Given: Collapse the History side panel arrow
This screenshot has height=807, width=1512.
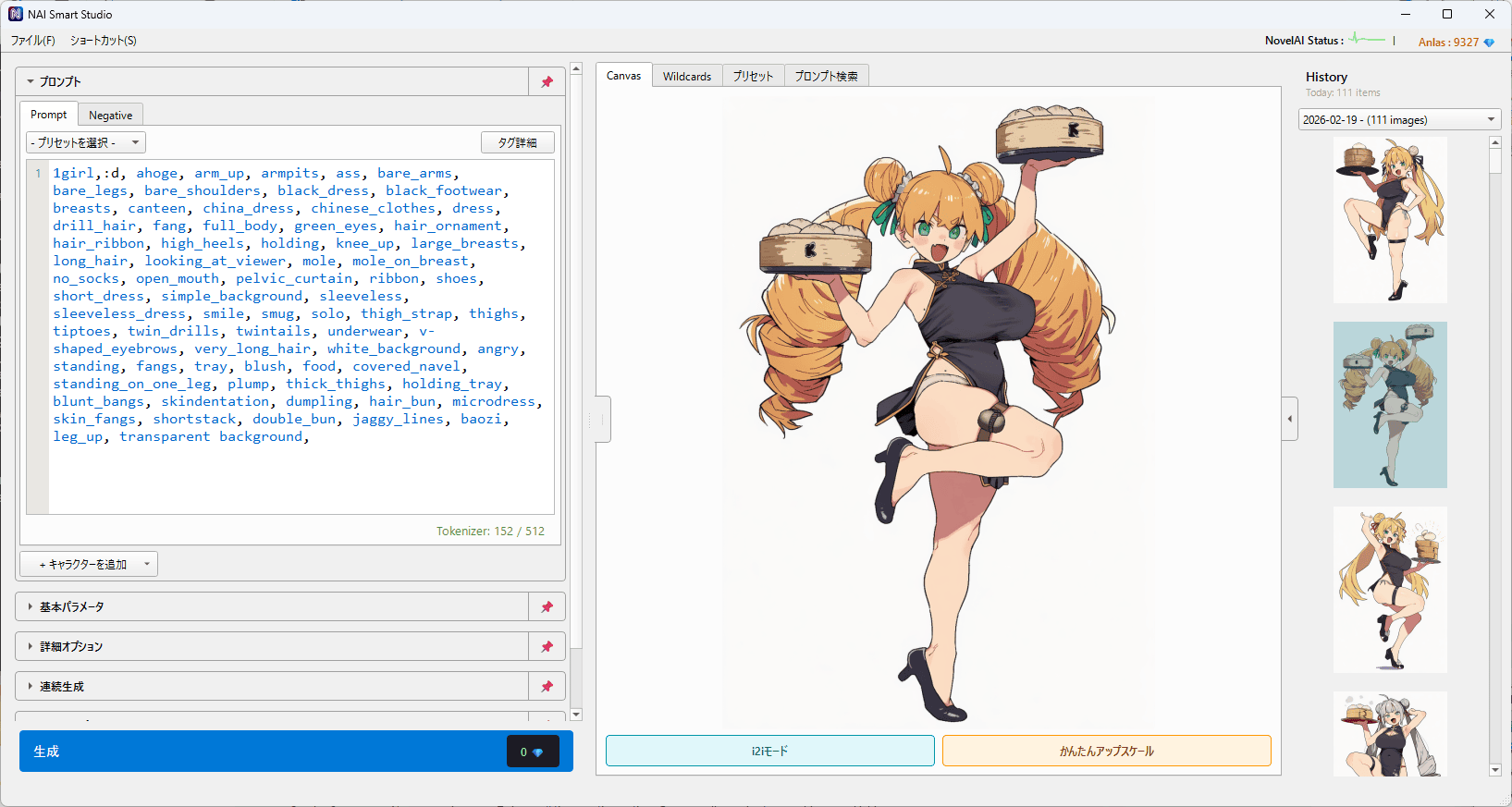Looking at the screenshot, I should [1289, 419].
